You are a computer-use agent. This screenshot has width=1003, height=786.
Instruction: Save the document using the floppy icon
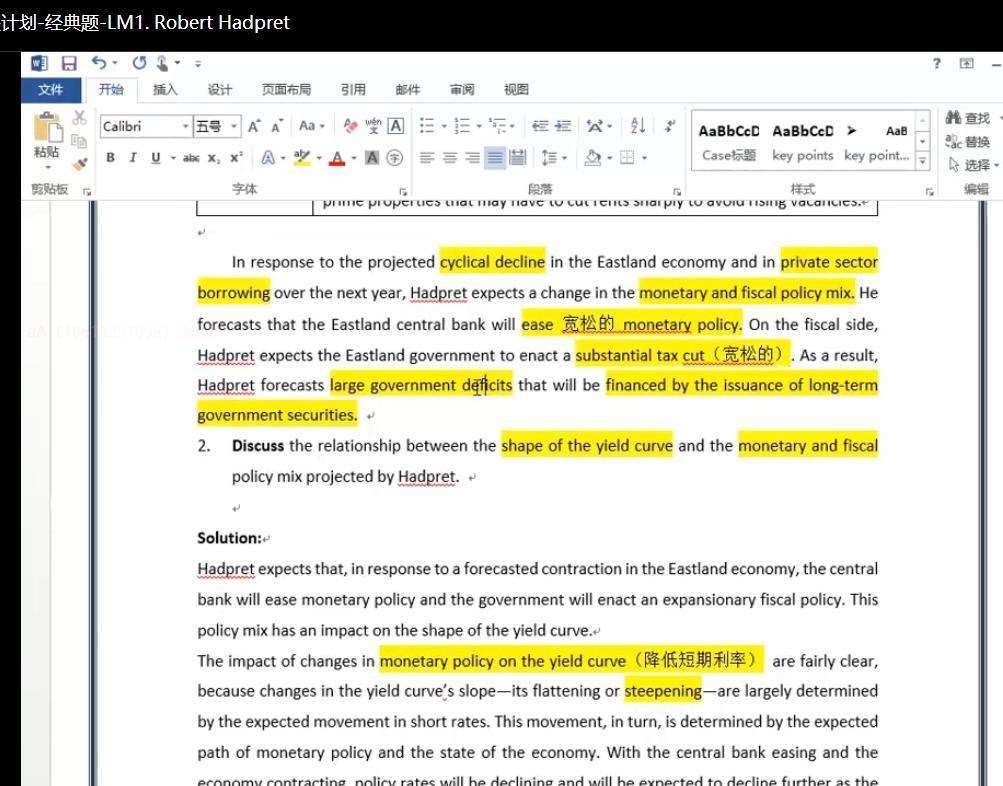(x=68, y=63)
